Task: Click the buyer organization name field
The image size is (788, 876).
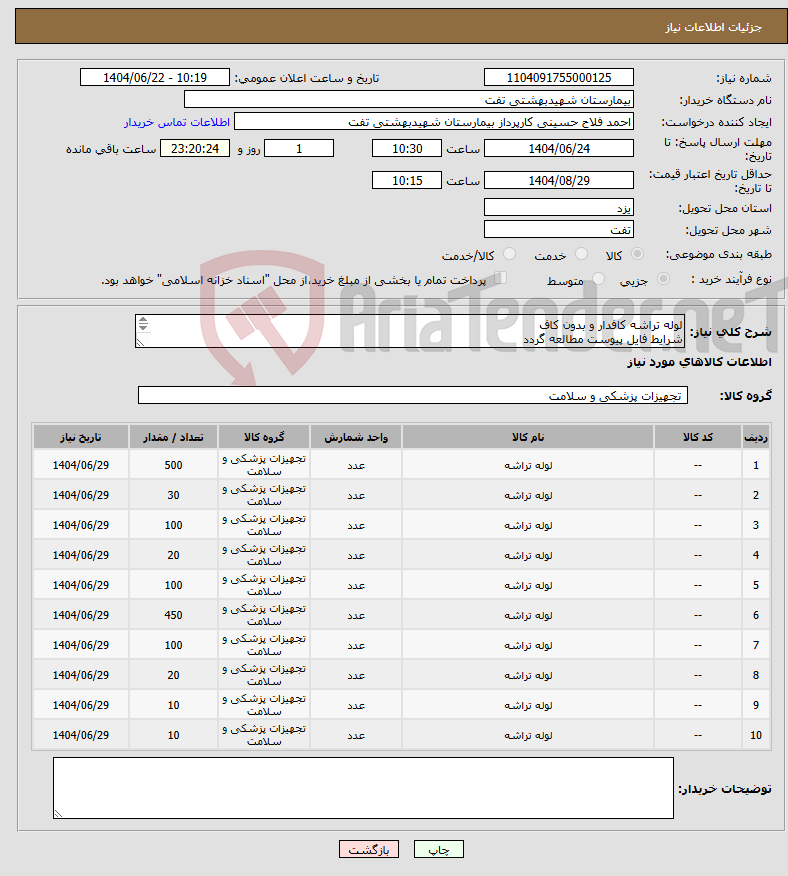Action: click(409, 99)
